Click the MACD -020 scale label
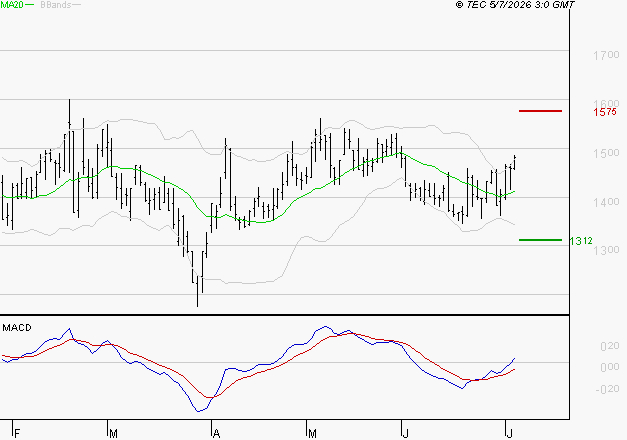627x440 pixels. click(x=607, y=389)
